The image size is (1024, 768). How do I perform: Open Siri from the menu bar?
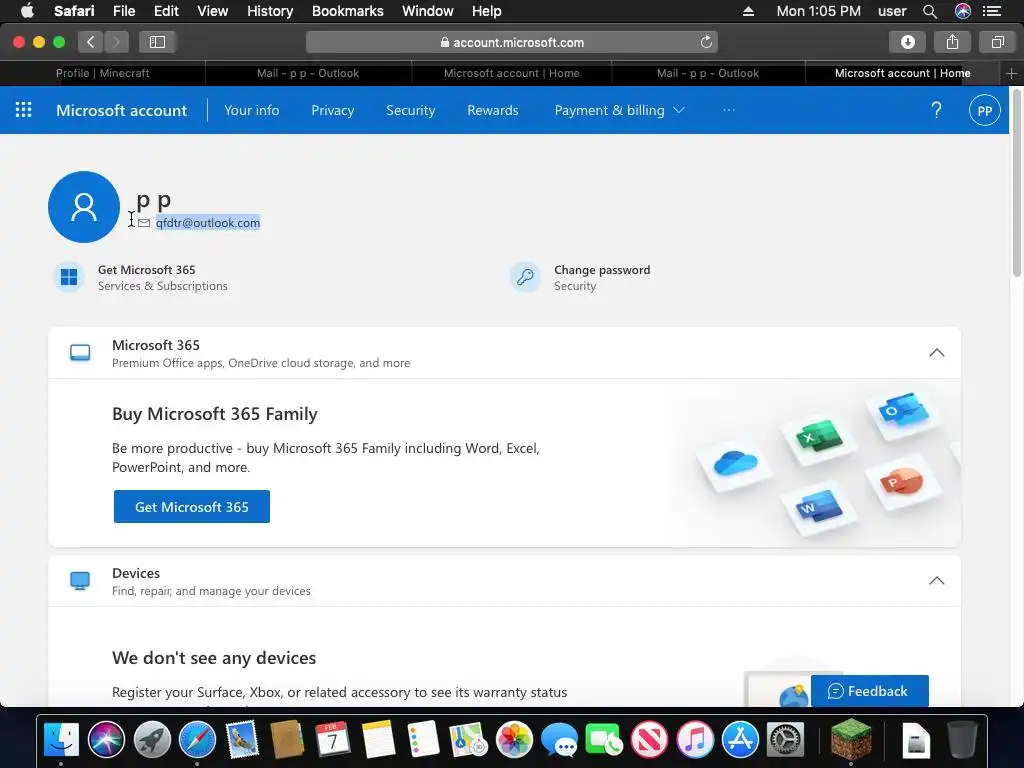tap(963, 11)
